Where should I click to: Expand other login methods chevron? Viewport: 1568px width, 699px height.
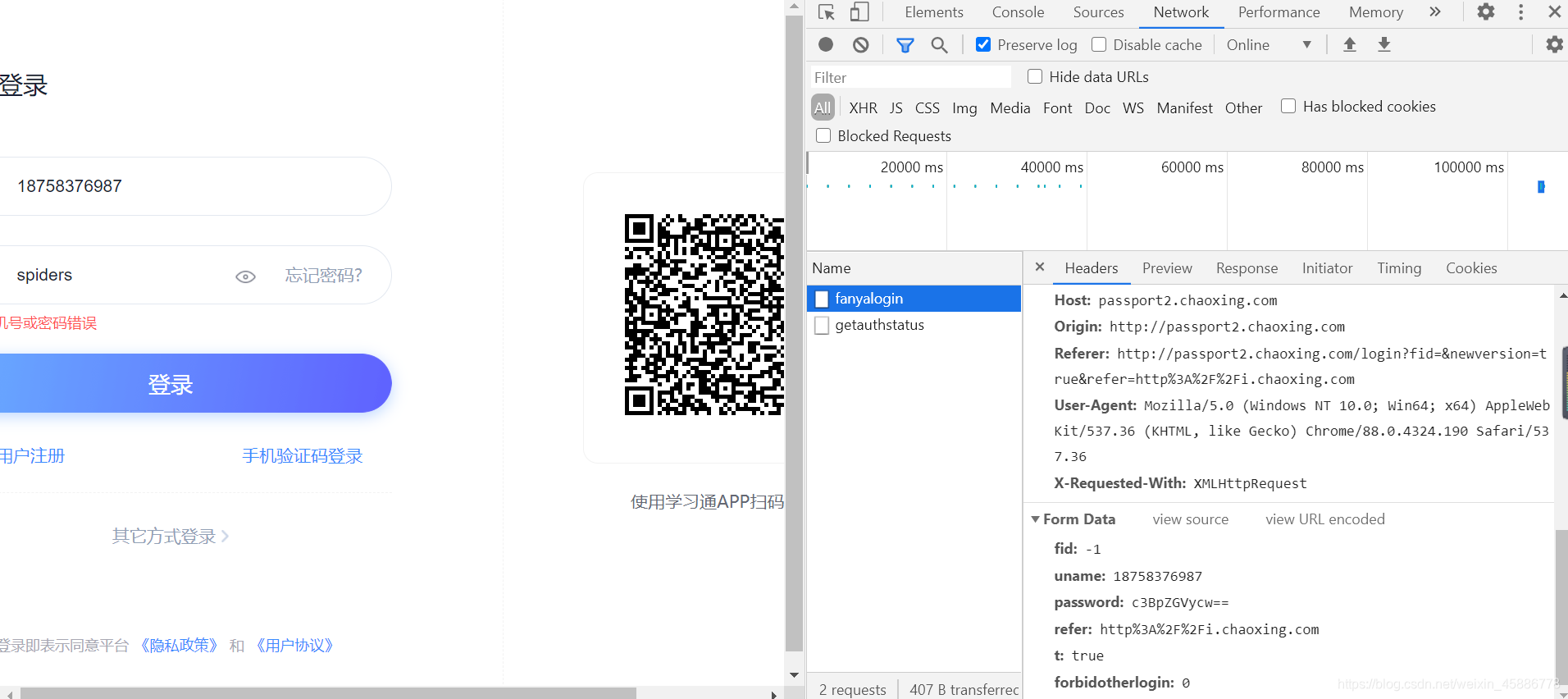pos(225,537)
